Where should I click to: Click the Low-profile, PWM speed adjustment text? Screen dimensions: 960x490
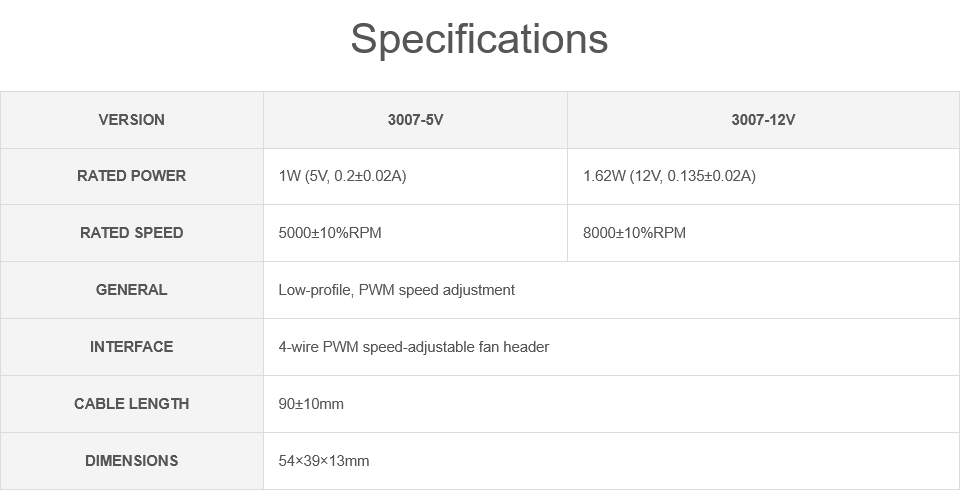coord(396,290)
